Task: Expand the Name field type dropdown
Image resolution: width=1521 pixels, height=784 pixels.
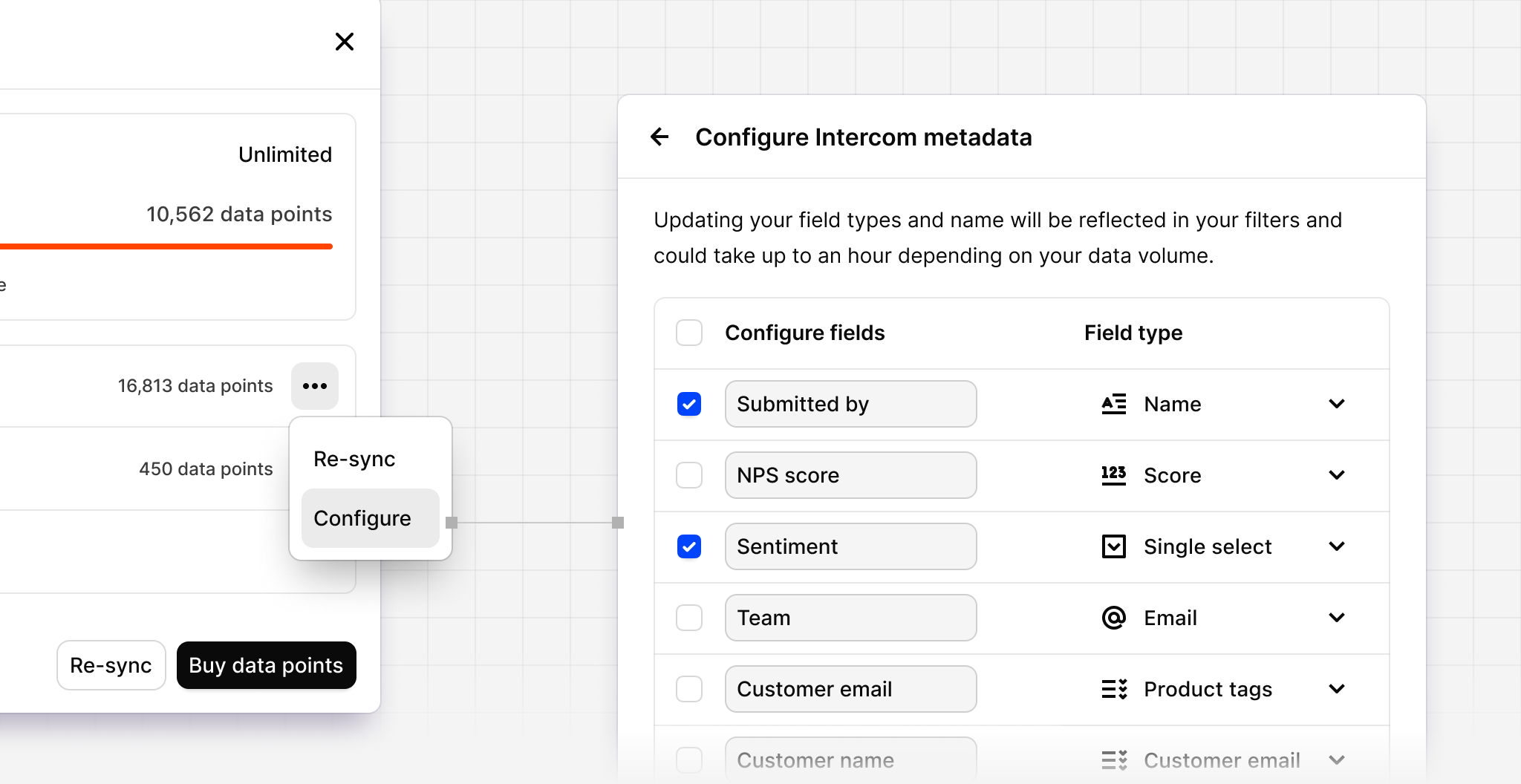Action: pos(1338,404)
